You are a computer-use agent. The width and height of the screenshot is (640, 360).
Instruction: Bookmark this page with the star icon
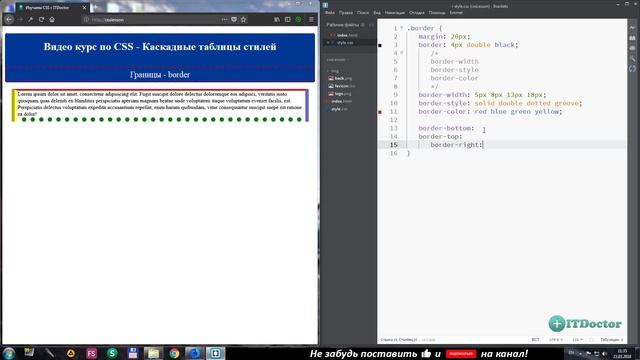[243, 19]
